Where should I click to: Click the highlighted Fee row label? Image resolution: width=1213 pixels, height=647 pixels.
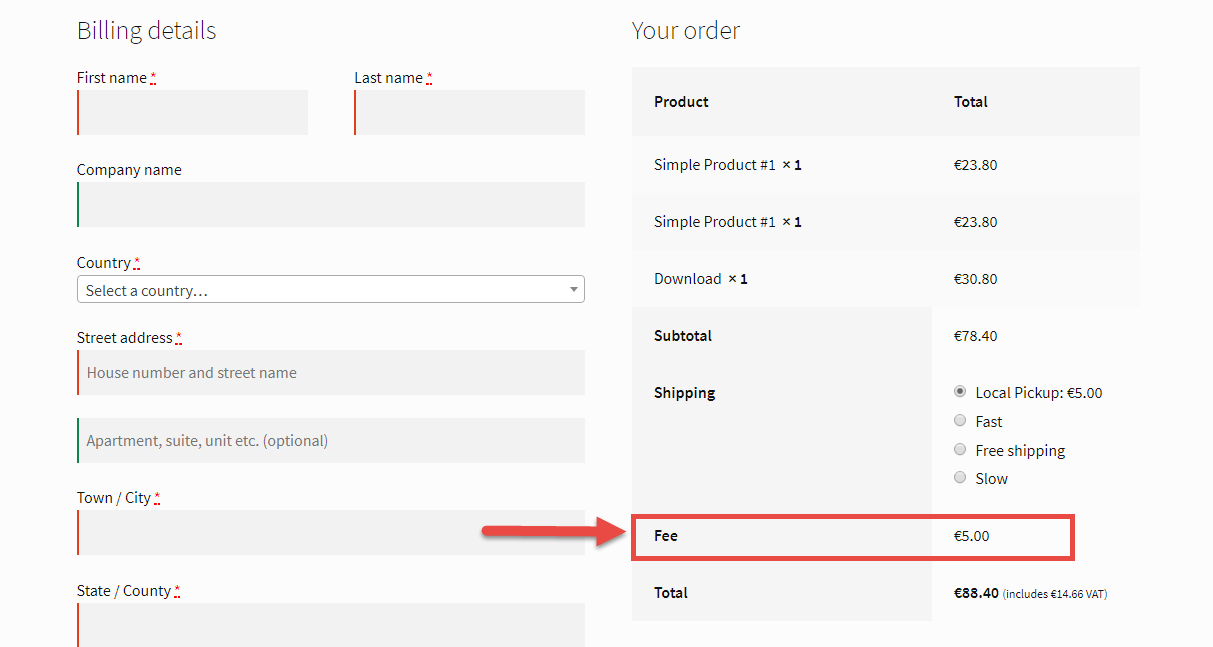[x=666, y=536]
